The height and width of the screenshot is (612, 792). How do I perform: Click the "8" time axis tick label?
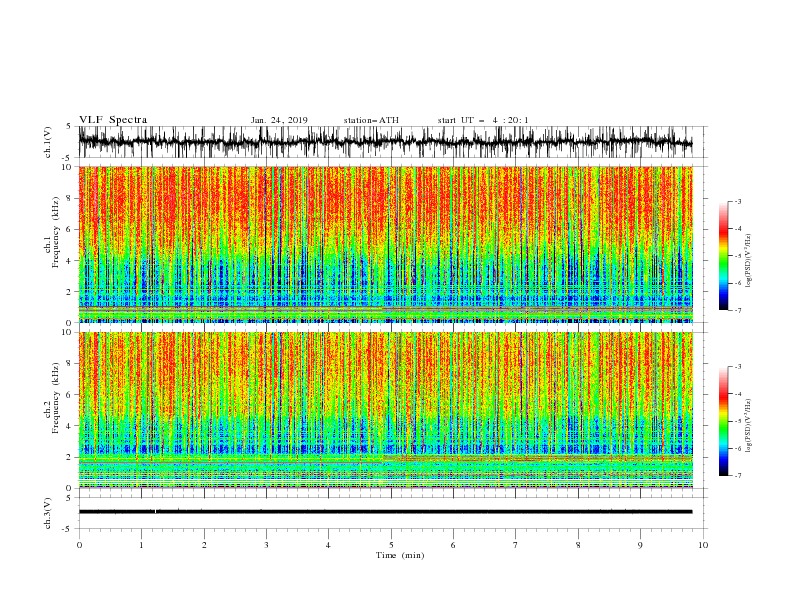[578, 545]
